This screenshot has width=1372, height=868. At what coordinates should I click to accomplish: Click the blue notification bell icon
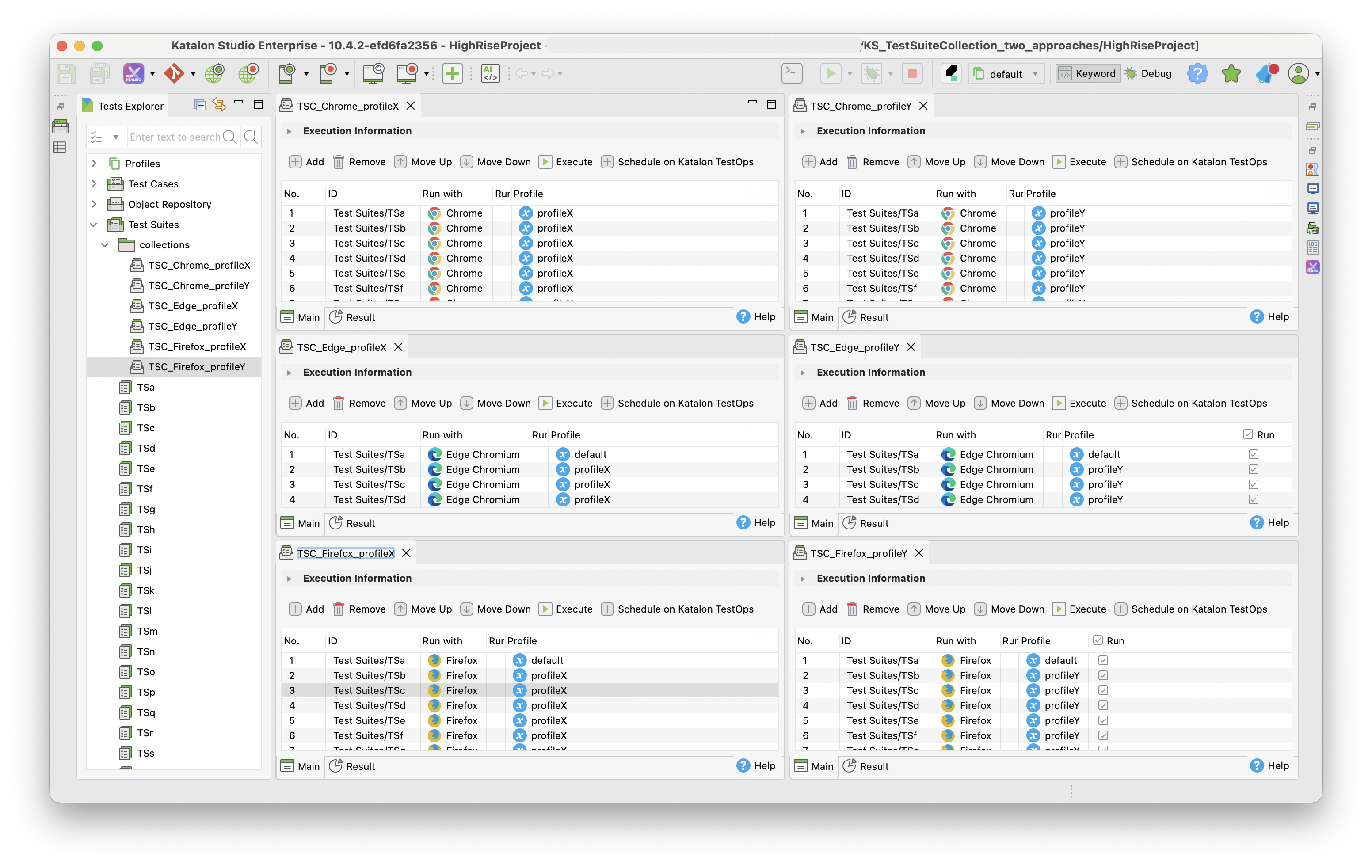1266,73
